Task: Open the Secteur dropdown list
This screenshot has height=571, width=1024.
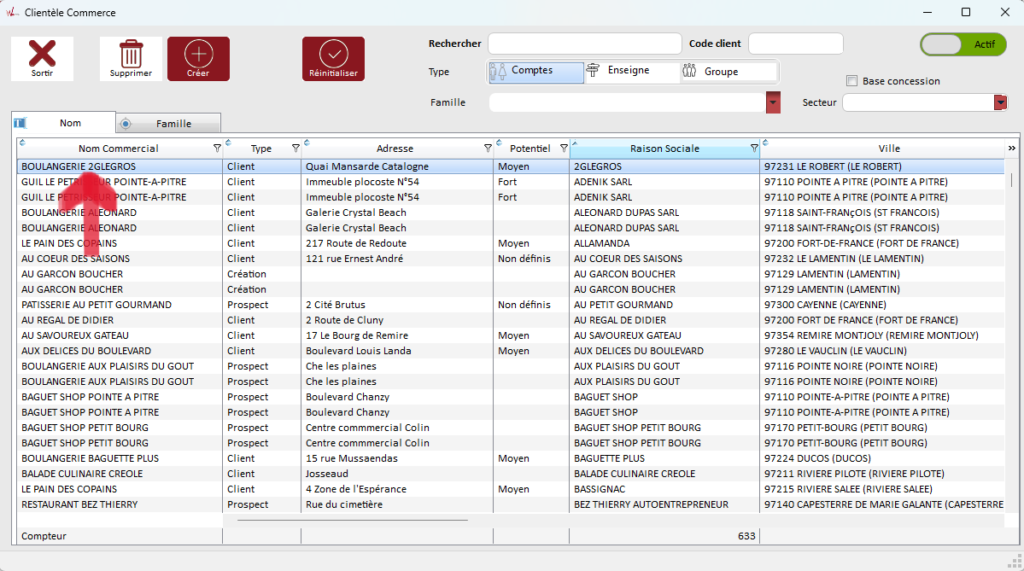Action: point(1000,103)
